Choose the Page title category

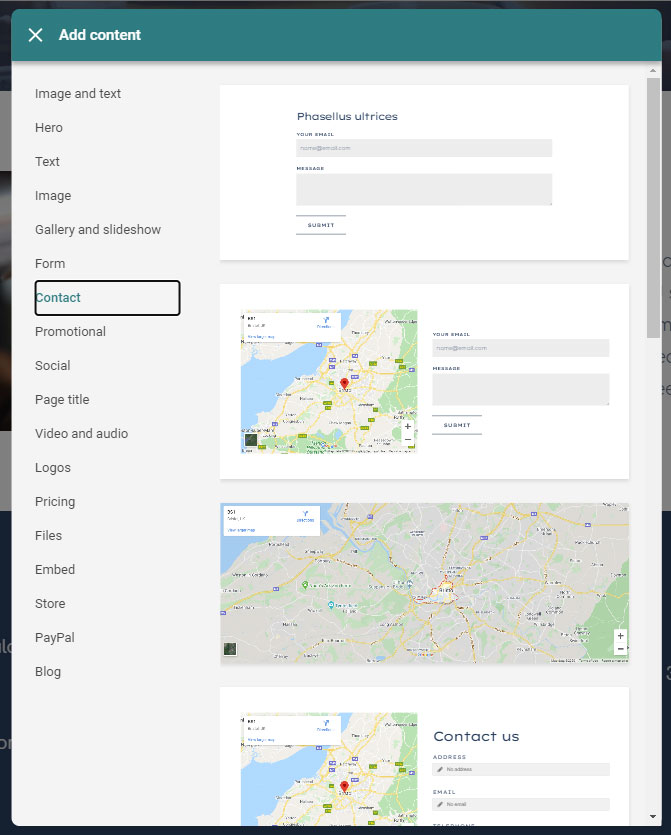tap(62, 400)
